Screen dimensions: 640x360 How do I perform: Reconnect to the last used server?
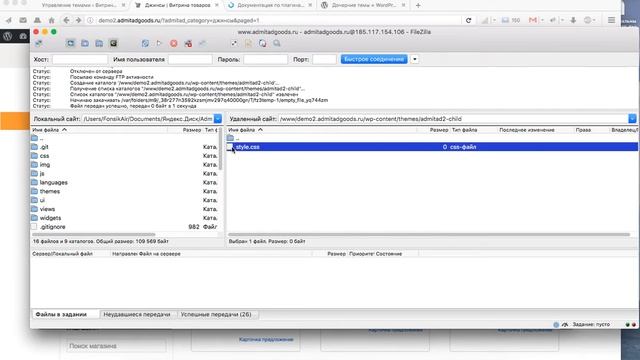[202, 43]
